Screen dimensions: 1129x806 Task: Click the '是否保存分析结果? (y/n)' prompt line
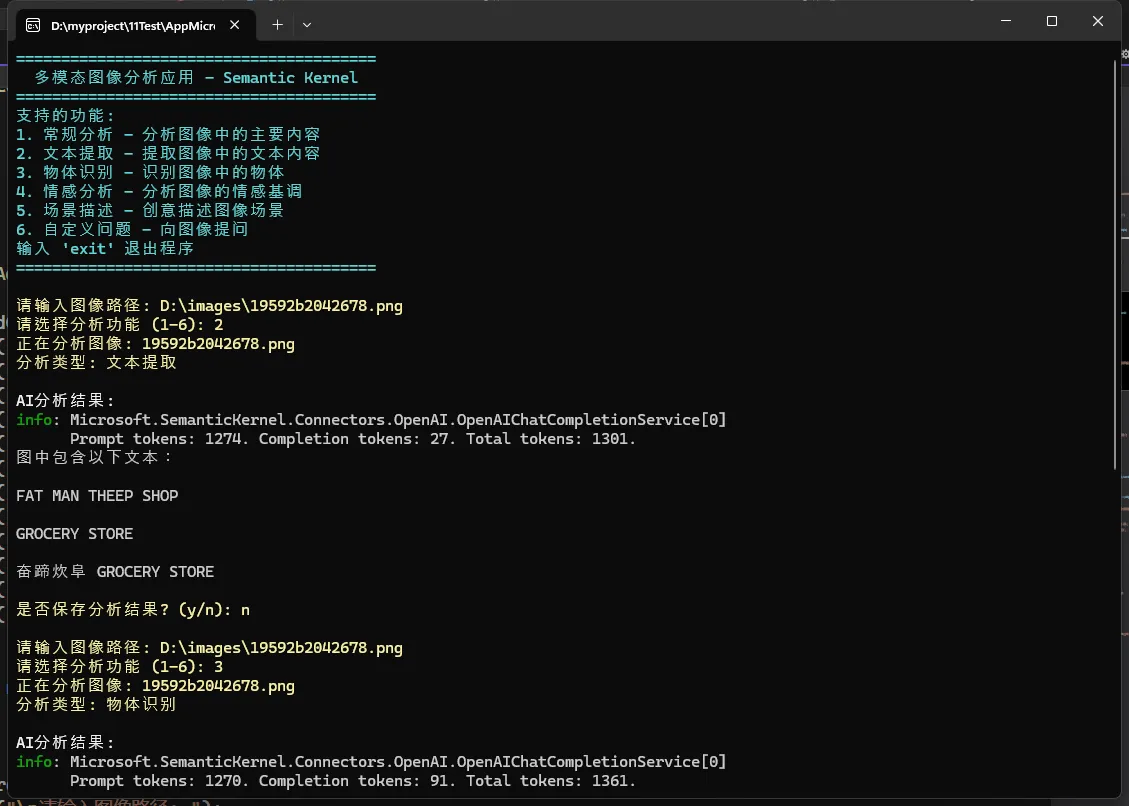[x=133, y=610]
